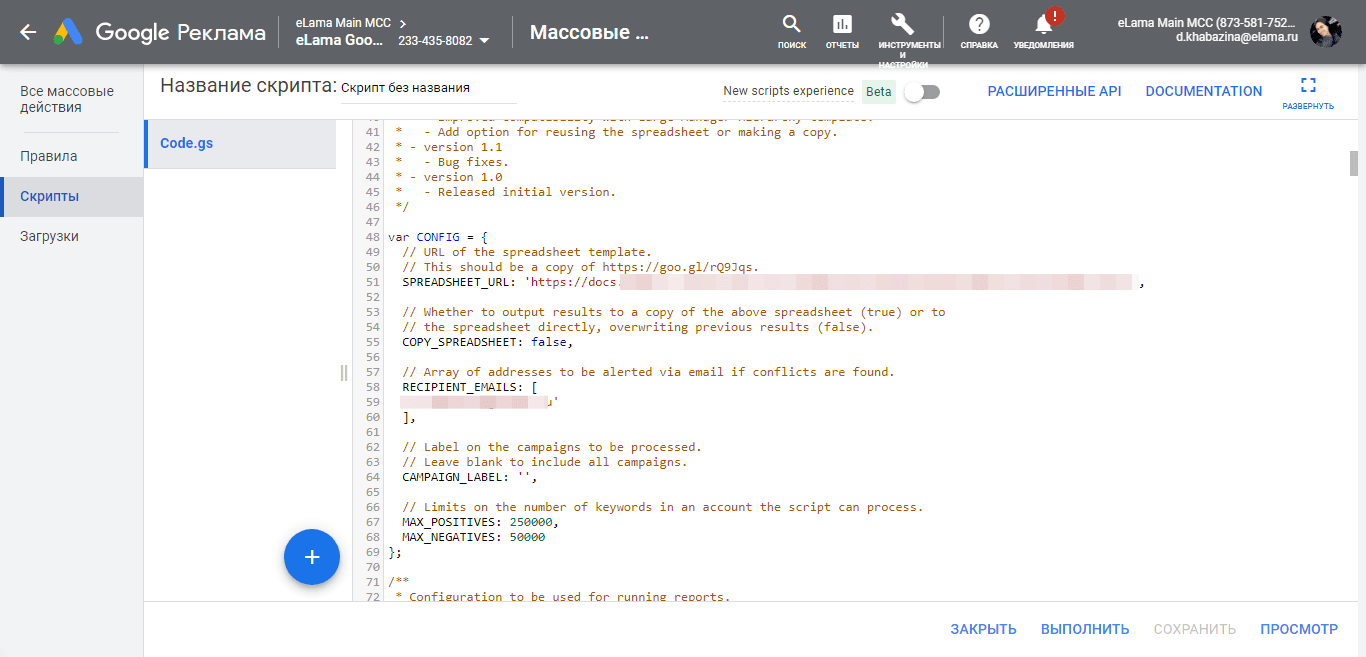Viewport: 1366px width, 657px height.
Task: Open the Code.gs file tab
Action: [x=240, y=144]
